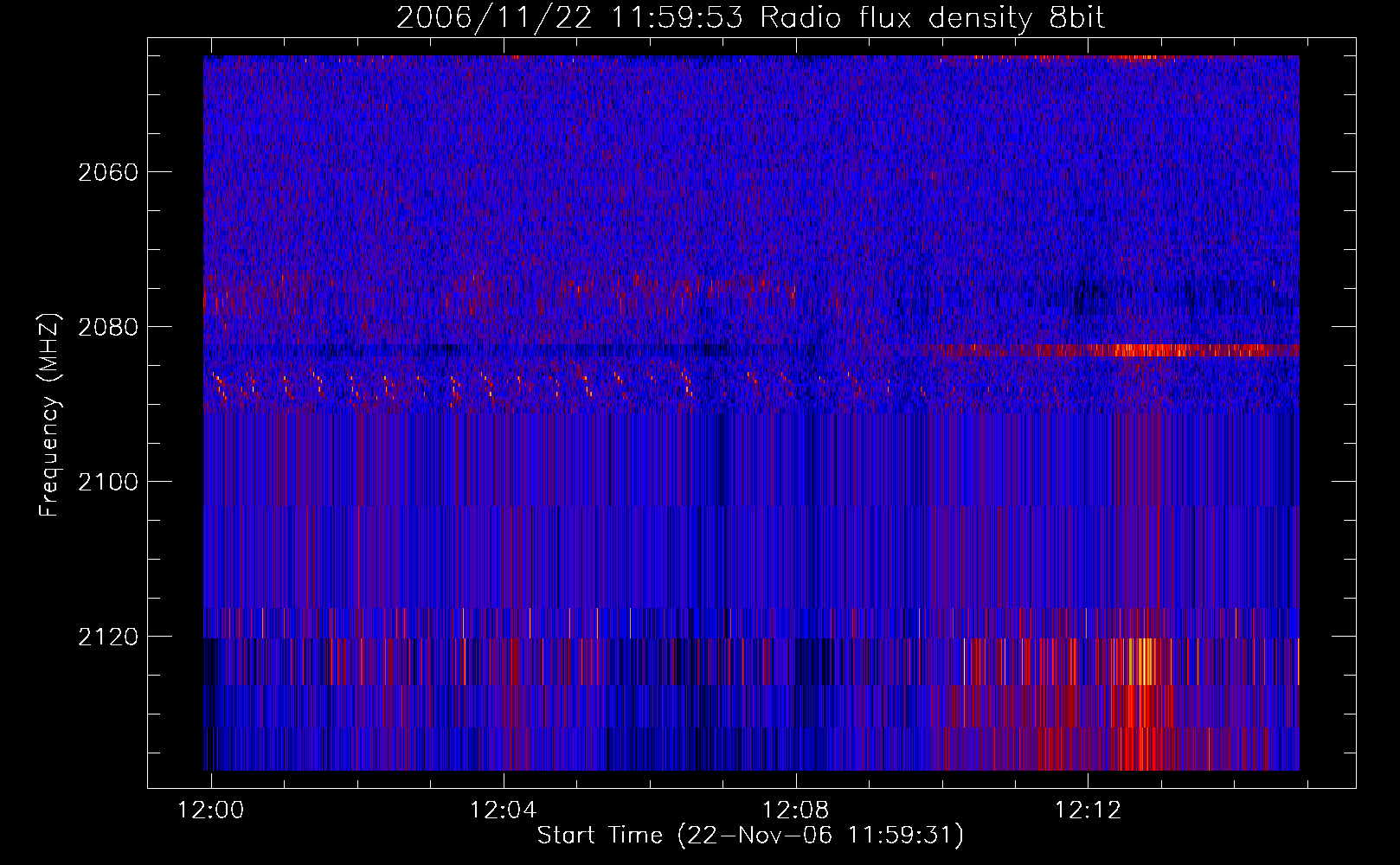Screen dimensions: 1400x865
Task: Click the 12:04 time tick label
Action: 504,810
